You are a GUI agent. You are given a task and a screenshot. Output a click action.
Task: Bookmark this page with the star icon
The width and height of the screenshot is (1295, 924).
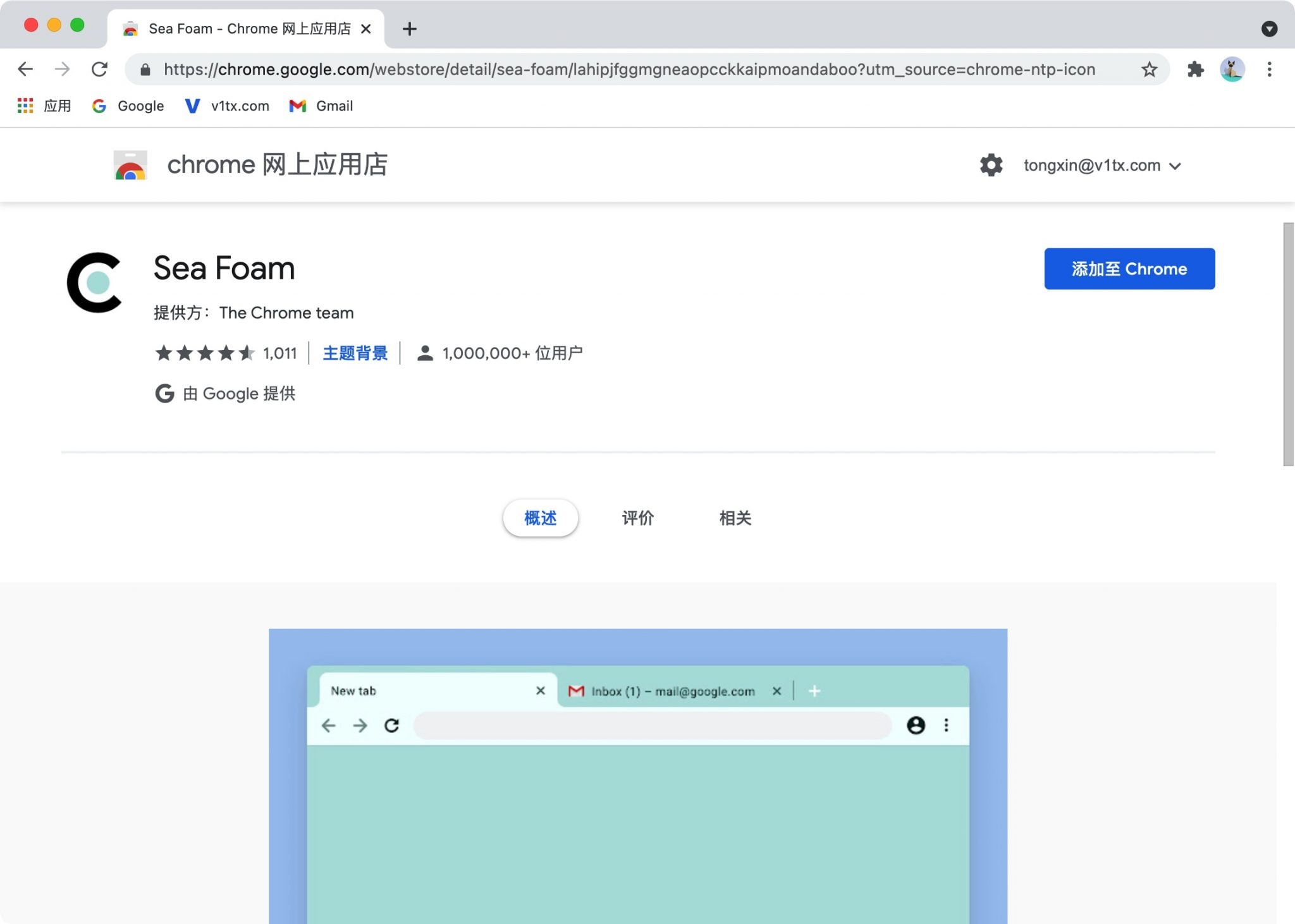(1149, 70)
